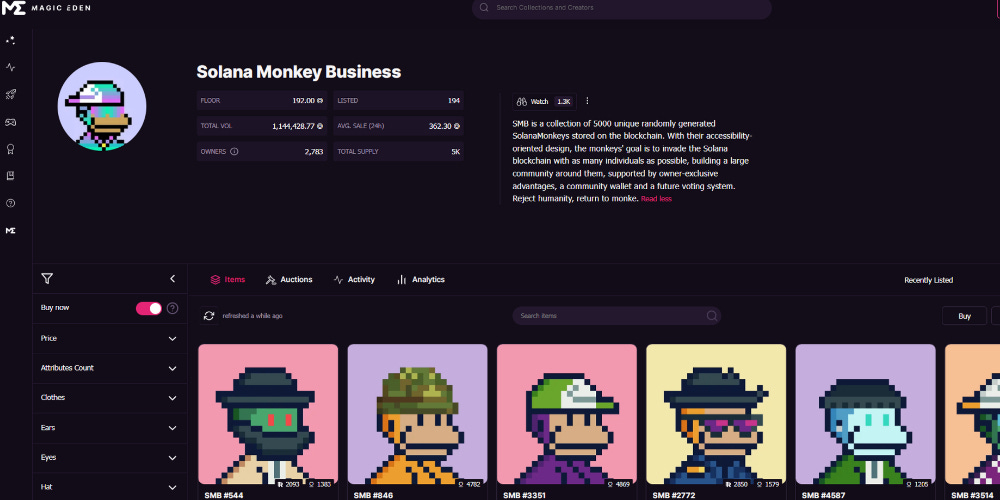
Task: Expand the Eyes filter
Action: click(x=110, y=458)
